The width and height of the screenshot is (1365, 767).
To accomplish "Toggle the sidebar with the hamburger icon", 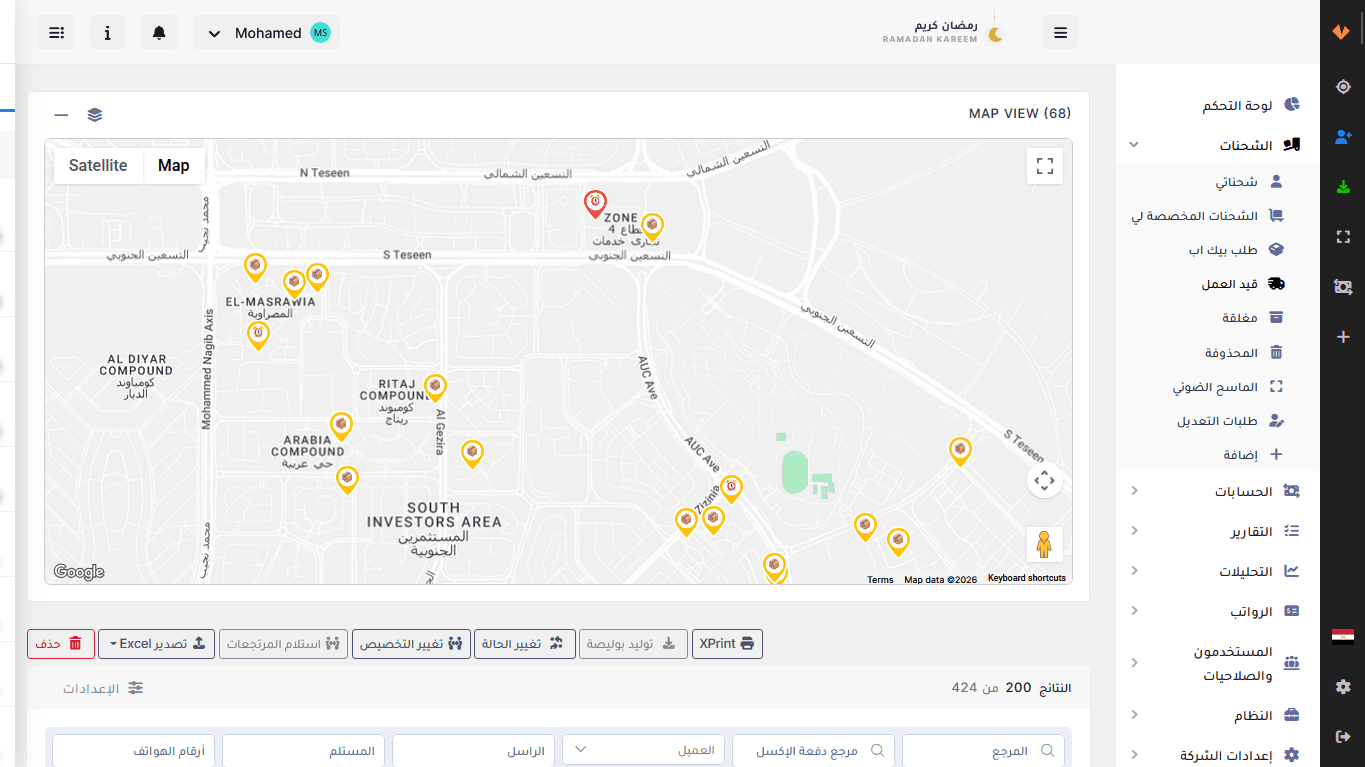I will coord(1060,31).
